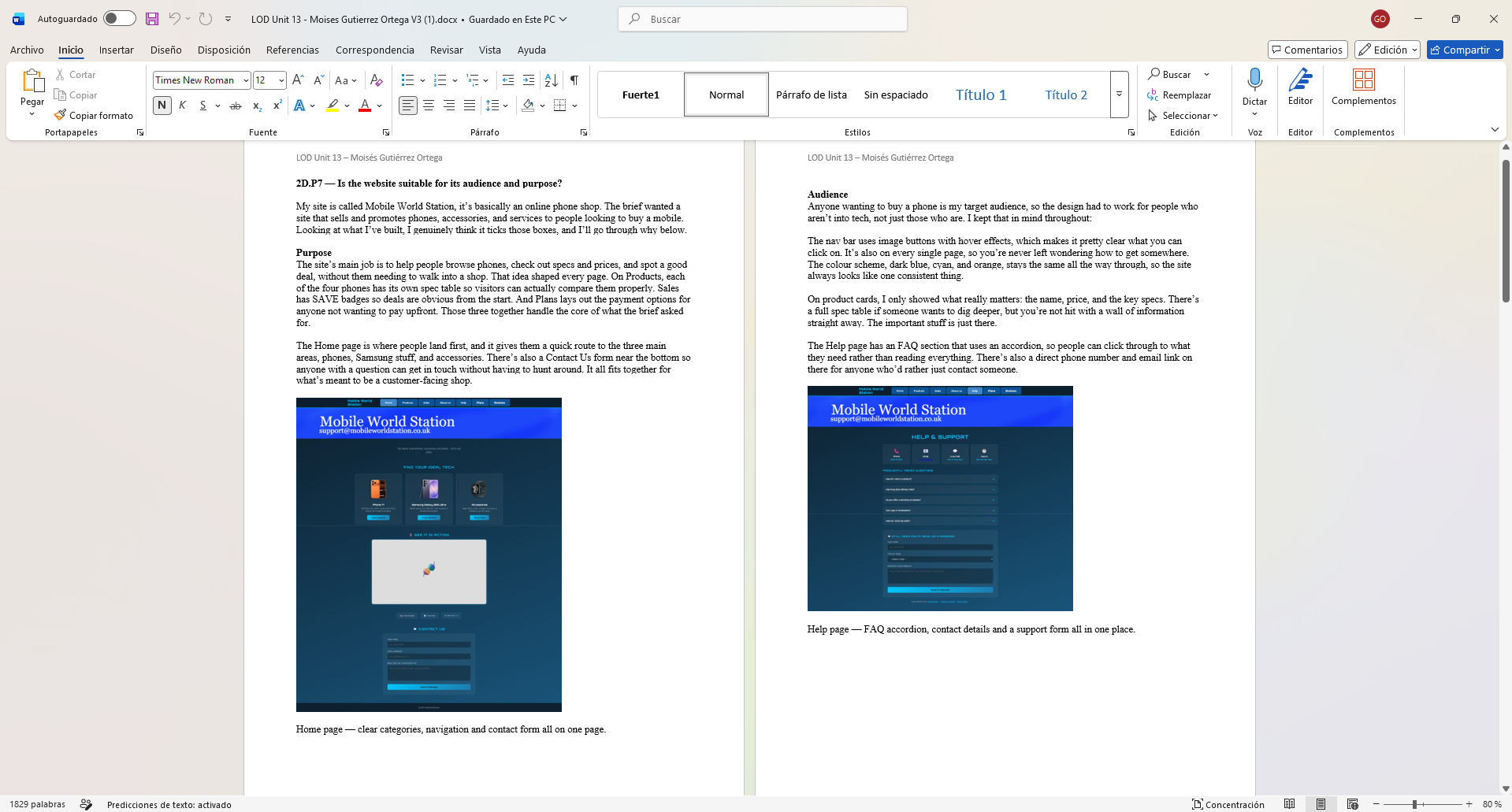Apply the yellow text highlight color
Image resolution: width=1512 pixels, height=812 pixels.
coord(332,106)
